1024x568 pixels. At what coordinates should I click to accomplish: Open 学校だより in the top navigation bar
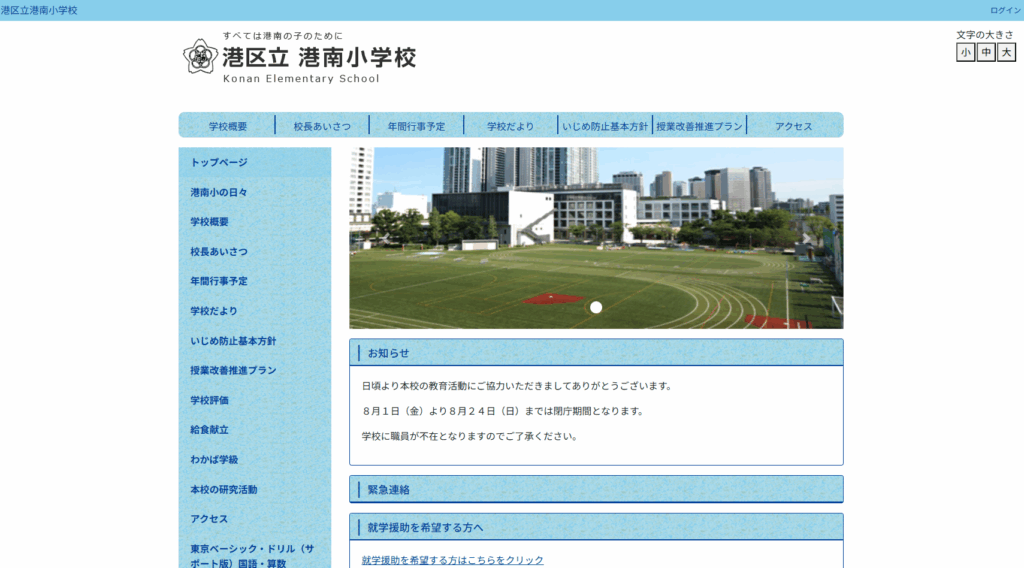[x=510, y=127]
